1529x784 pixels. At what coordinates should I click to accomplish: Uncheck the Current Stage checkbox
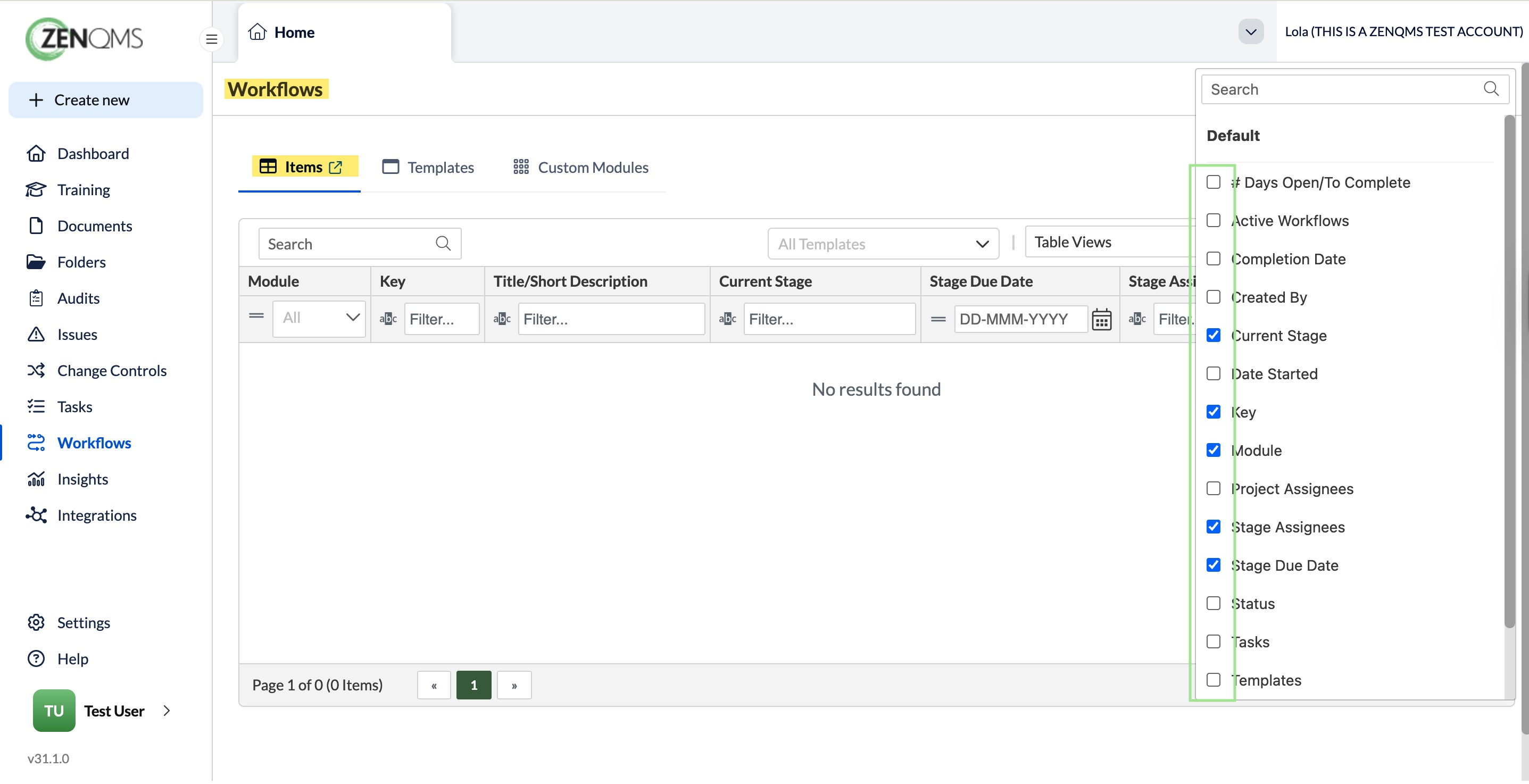click(1213, 335)
